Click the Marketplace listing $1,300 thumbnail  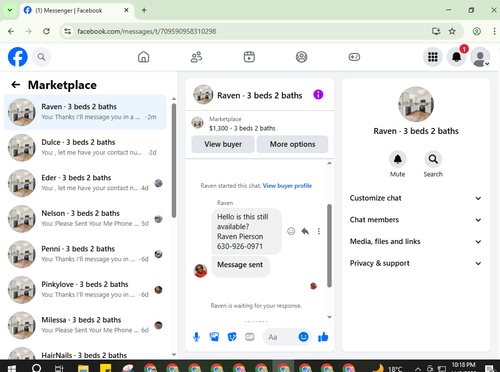coord(197,123)
